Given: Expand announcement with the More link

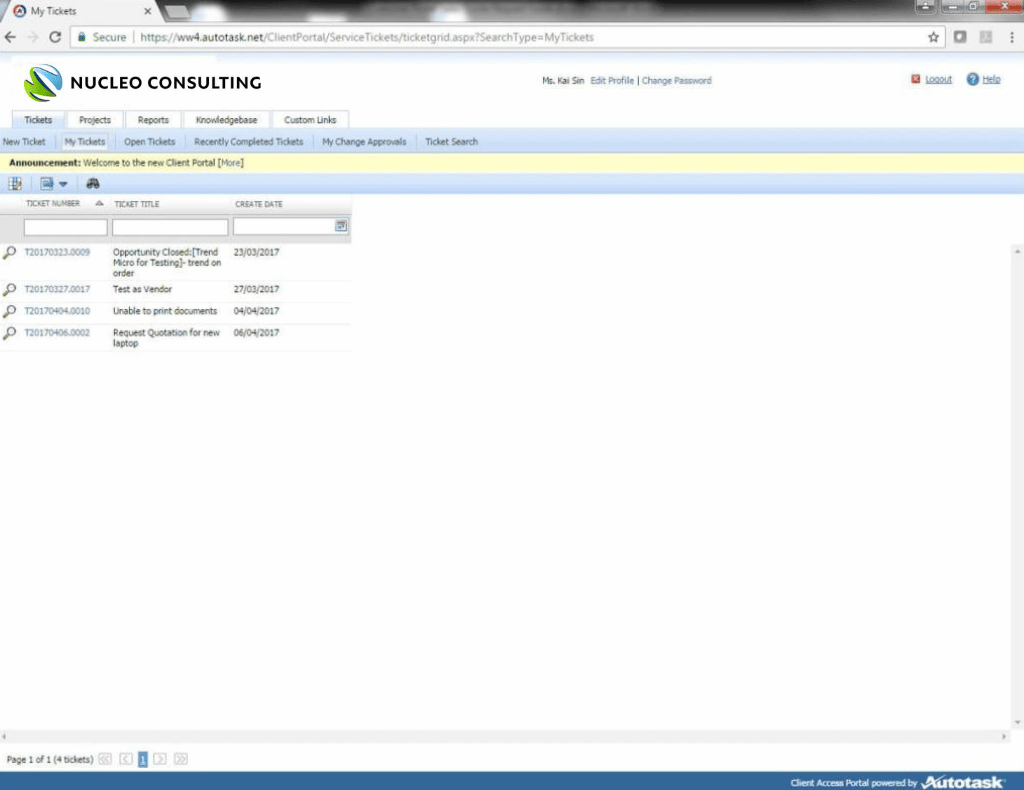Looking at the screenshot, I should click(x=230, y=162).
